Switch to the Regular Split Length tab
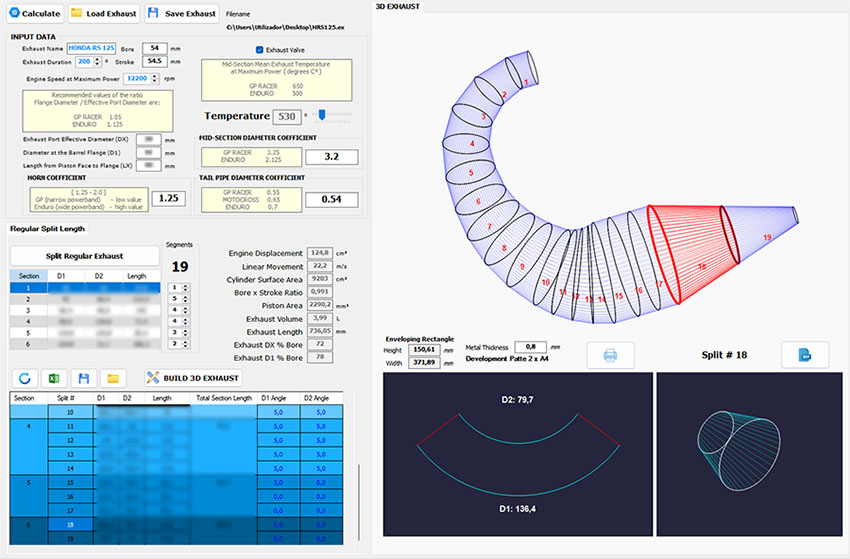This screenshot has height=559, width=850. pos(47,229)
